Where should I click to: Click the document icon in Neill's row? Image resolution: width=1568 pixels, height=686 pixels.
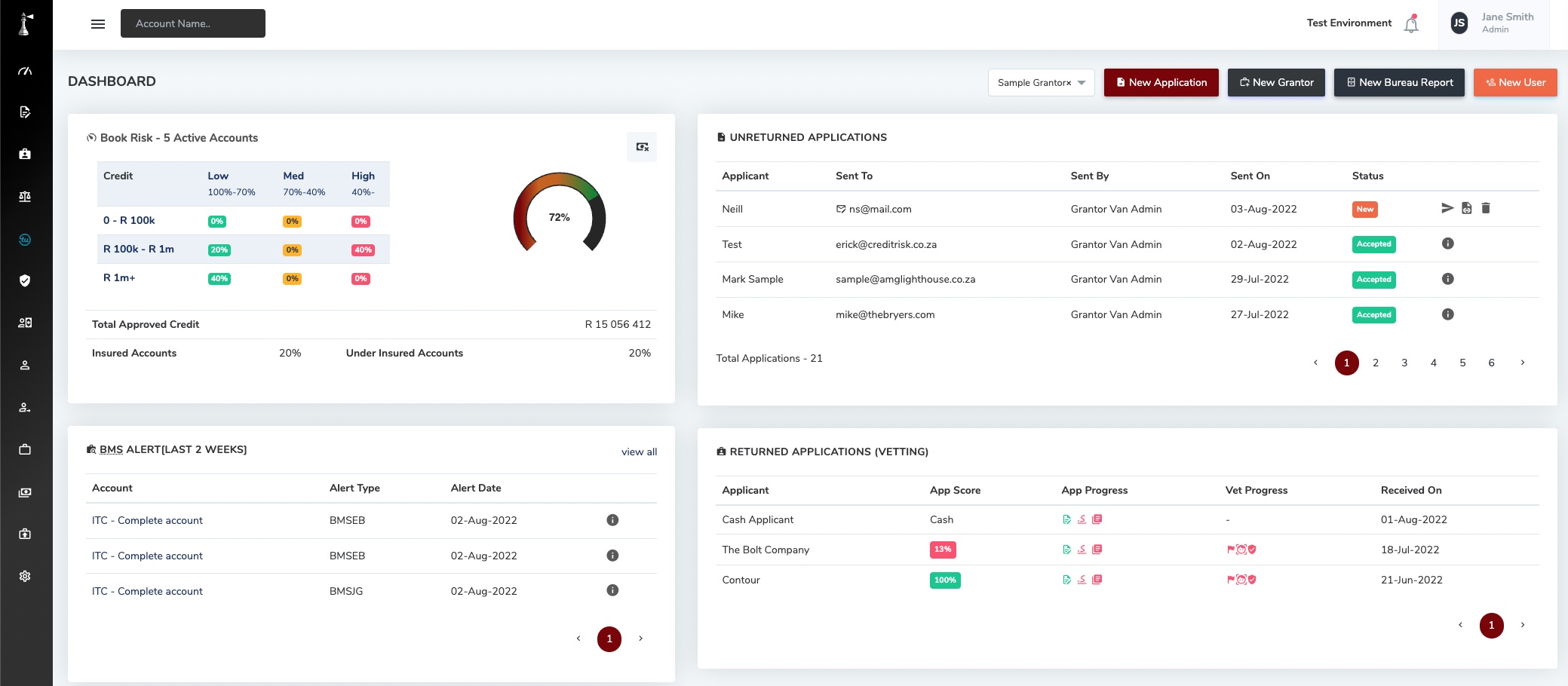[1467, 208]
